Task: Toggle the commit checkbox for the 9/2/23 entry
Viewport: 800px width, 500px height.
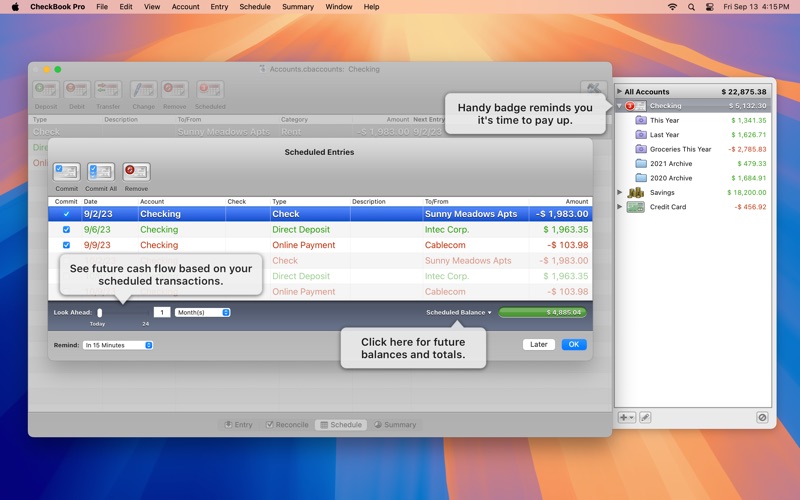Action: pyautogui.click(x=66, y=214)
